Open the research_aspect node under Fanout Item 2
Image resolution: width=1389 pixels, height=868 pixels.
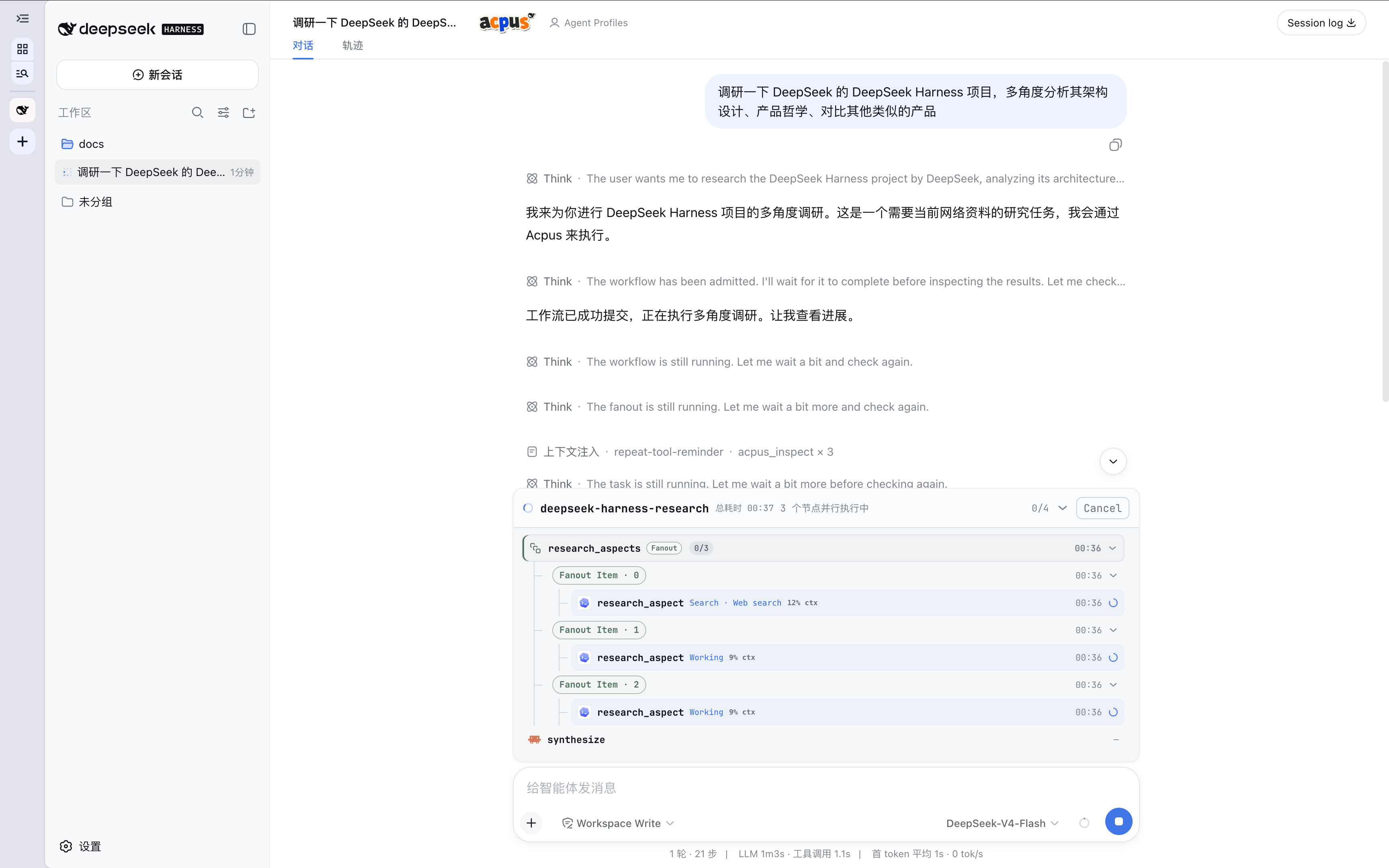point(847,712)
